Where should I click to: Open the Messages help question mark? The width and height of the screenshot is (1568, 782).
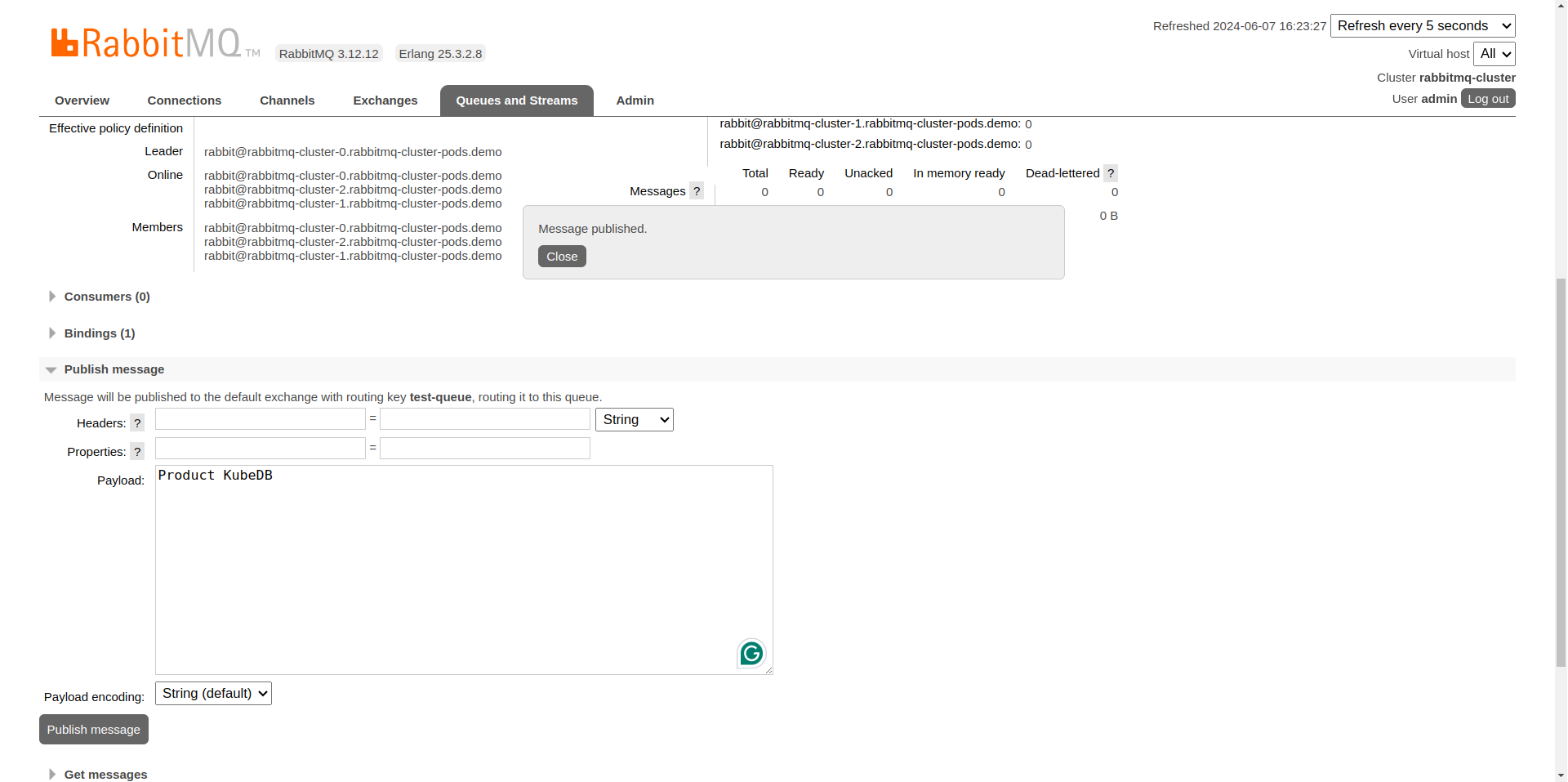(697, 191)
